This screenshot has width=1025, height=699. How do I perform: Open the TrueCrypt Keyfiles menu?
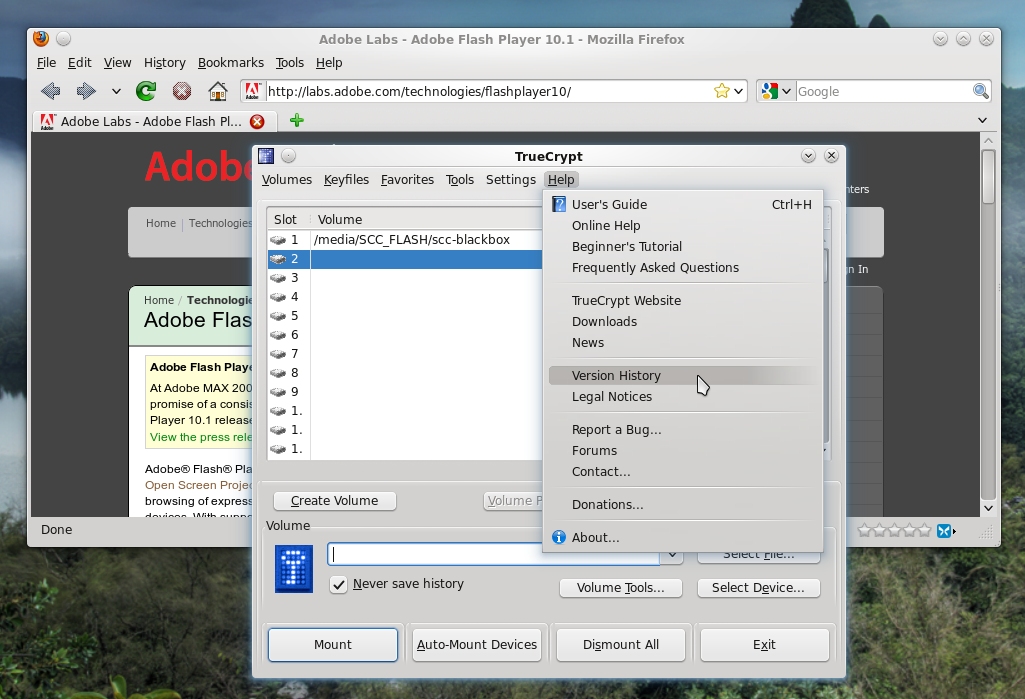click(346, 180)
